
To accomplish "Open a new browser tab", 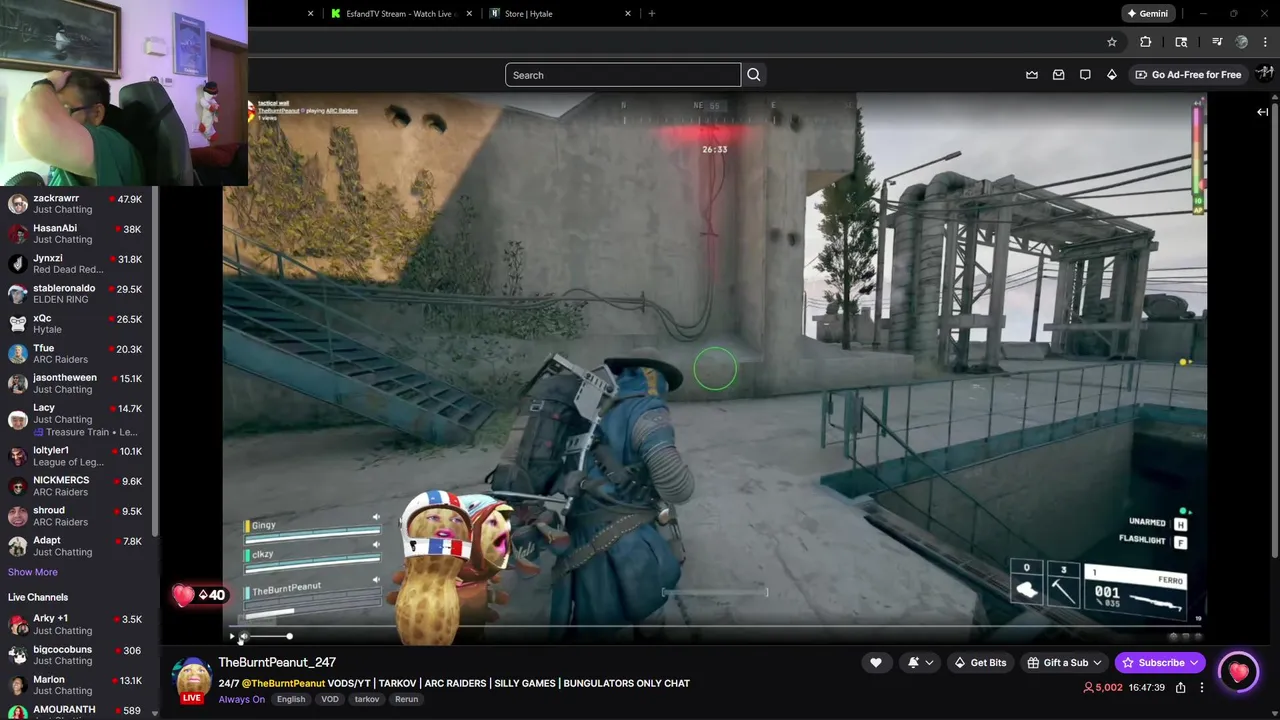I will tap(652, 13).
